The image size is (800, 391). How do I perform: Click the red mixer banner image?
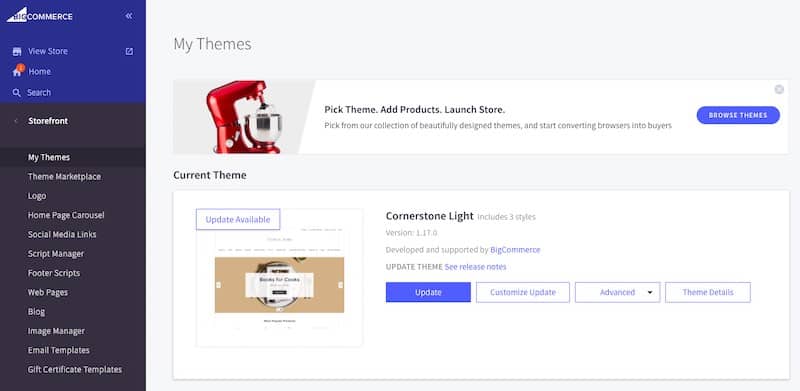pyautogui.click(x=244, y=117)
